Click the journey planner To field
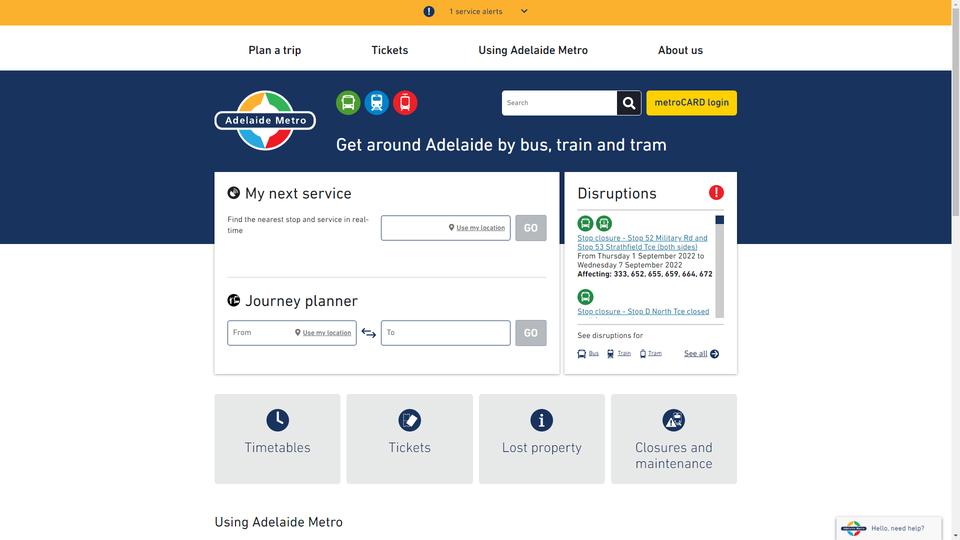Viewport: 960px width, 540px height. click(x=446, y=332)
